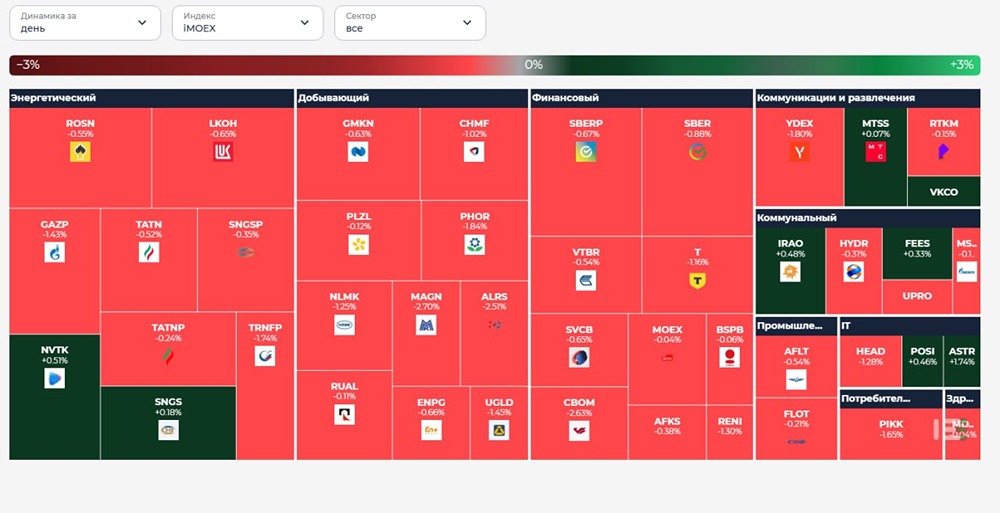Click the Polyus logo in PLZL tile
The image size is (1000, 513).
[x=358, y=244]
